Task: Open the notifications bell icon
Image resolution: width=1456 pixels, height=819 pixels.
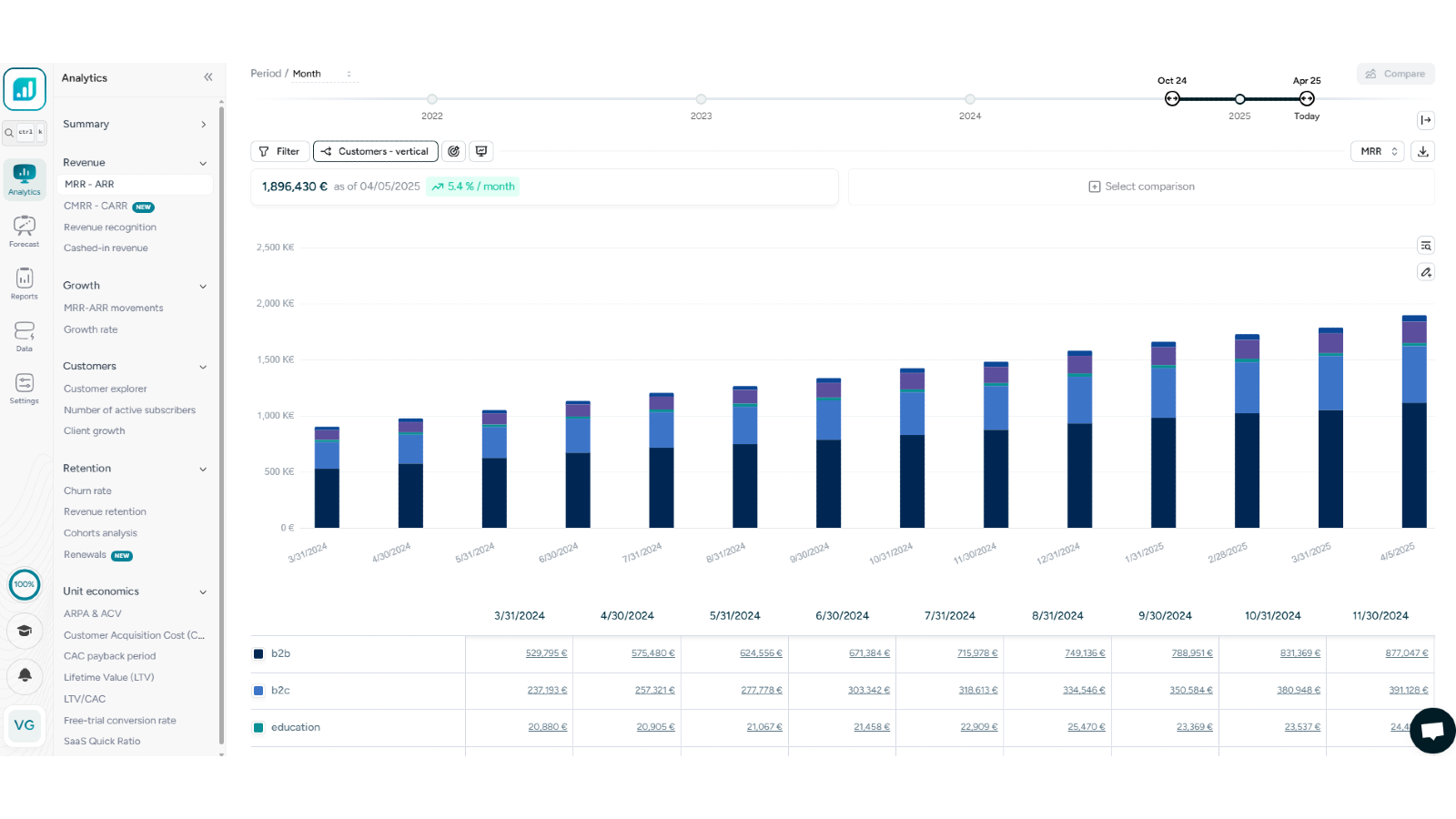Action: (25, 675)
